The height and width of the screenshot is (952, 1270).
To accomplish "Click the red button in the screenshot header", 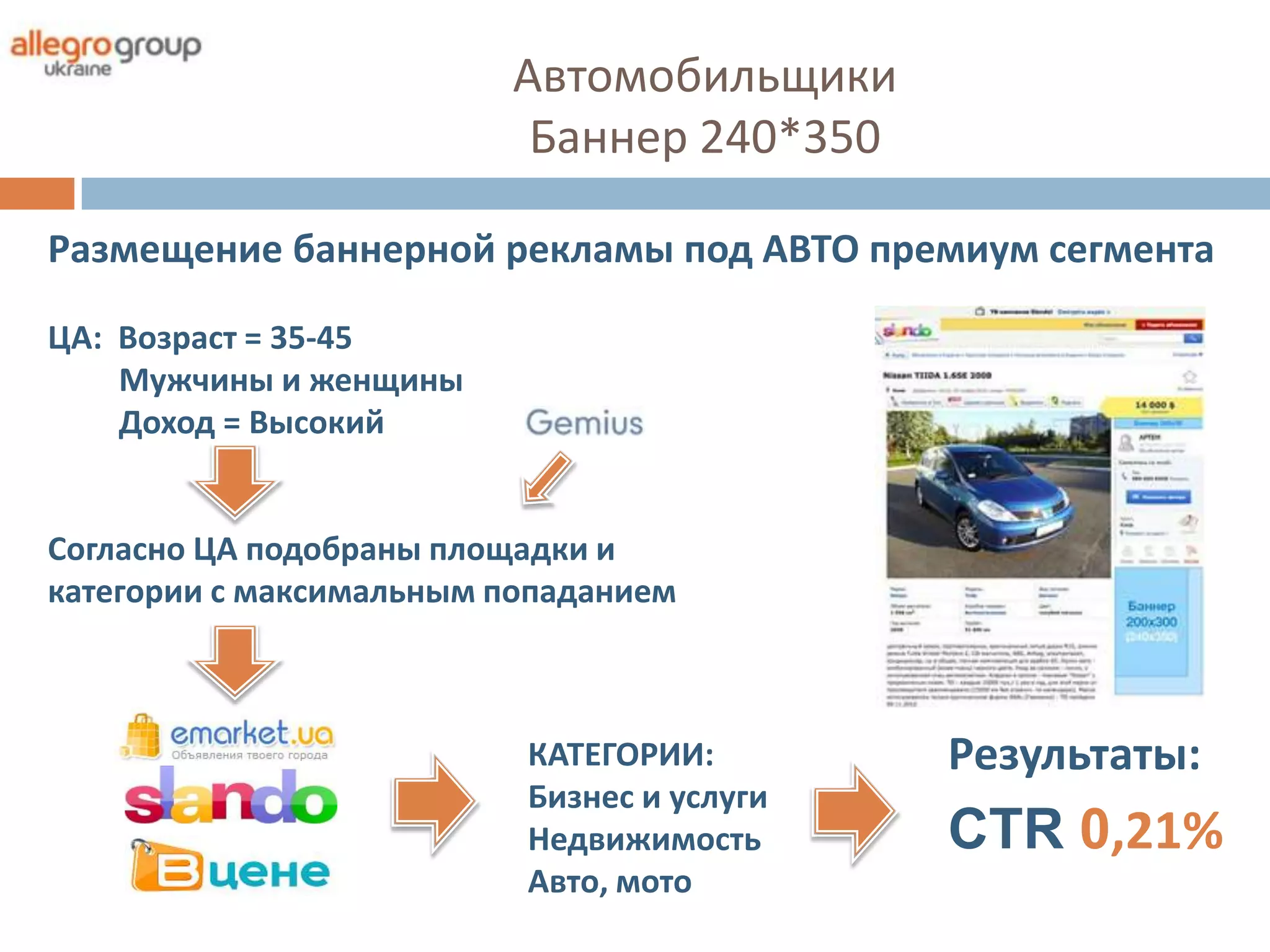I will (x=1169, y=325).
